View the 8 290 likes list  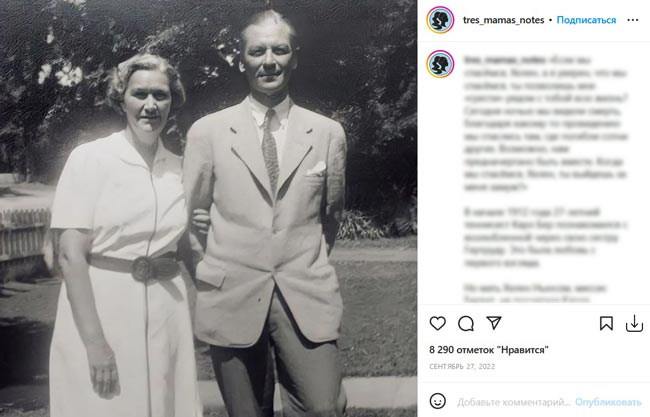pos(489,350)
